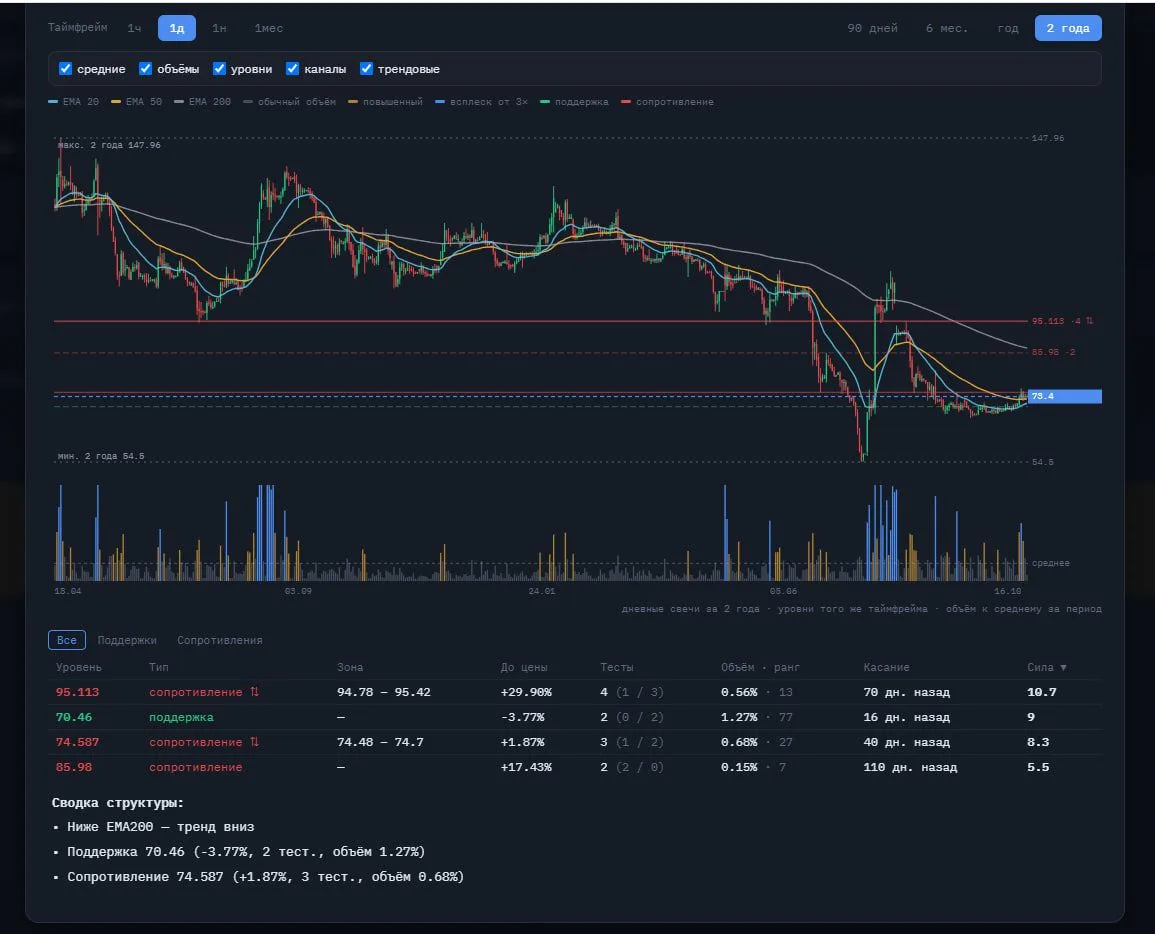Screen dimensions: 1155x934
Task: Click the zone value 94.78 – 95.42
Action: (x=384, y=692)
